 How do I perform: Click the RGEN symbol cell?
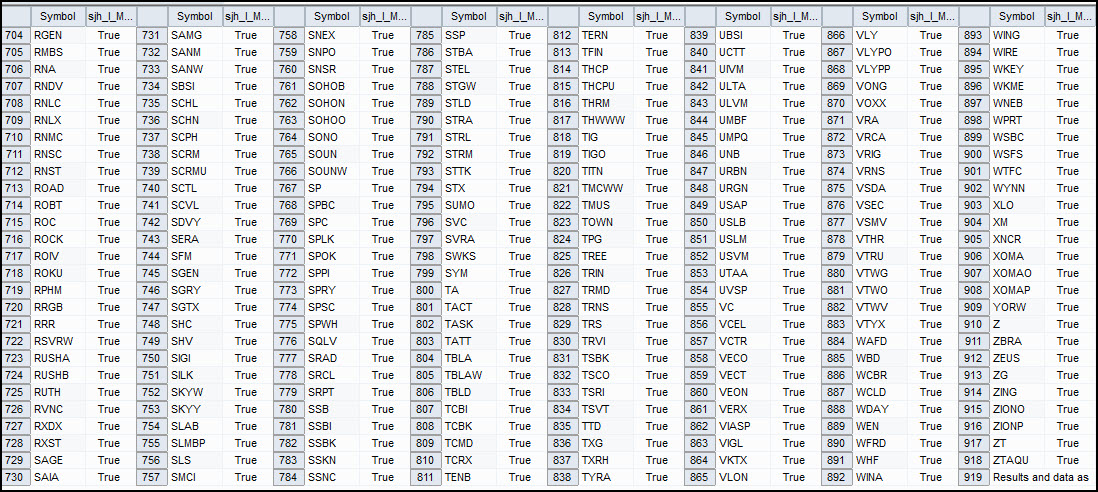point(58,35)
